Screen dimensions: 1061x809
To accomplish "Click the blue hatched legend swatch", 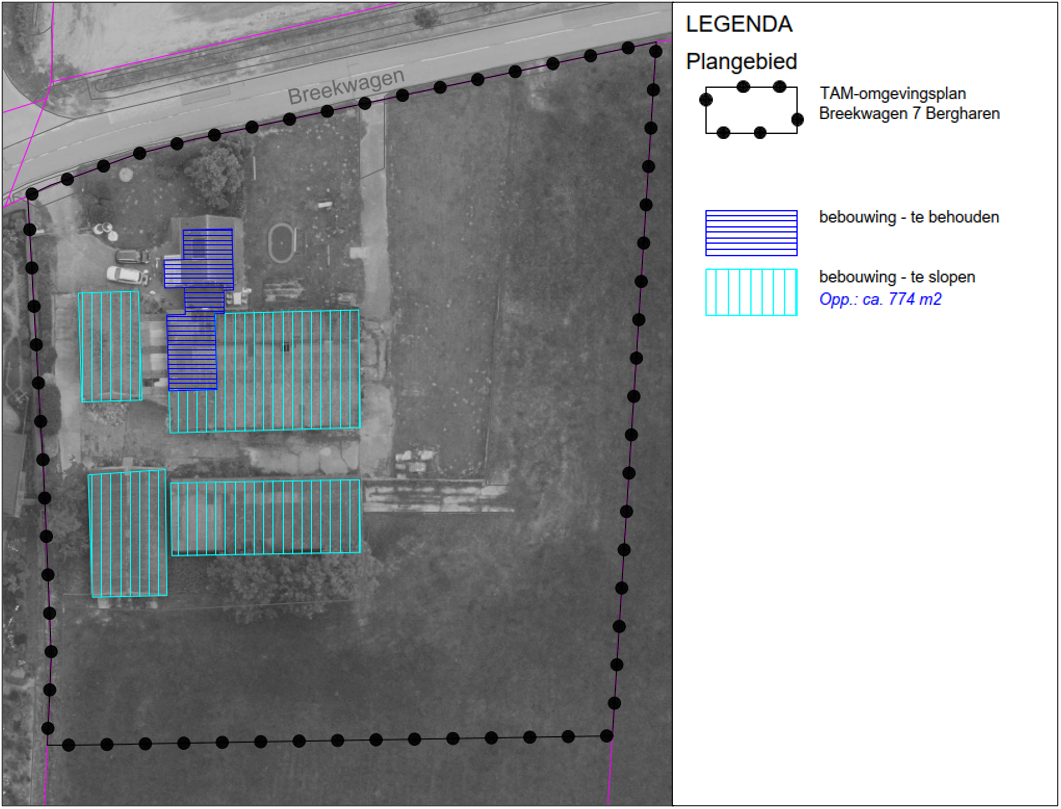I will tap(751, 233).
